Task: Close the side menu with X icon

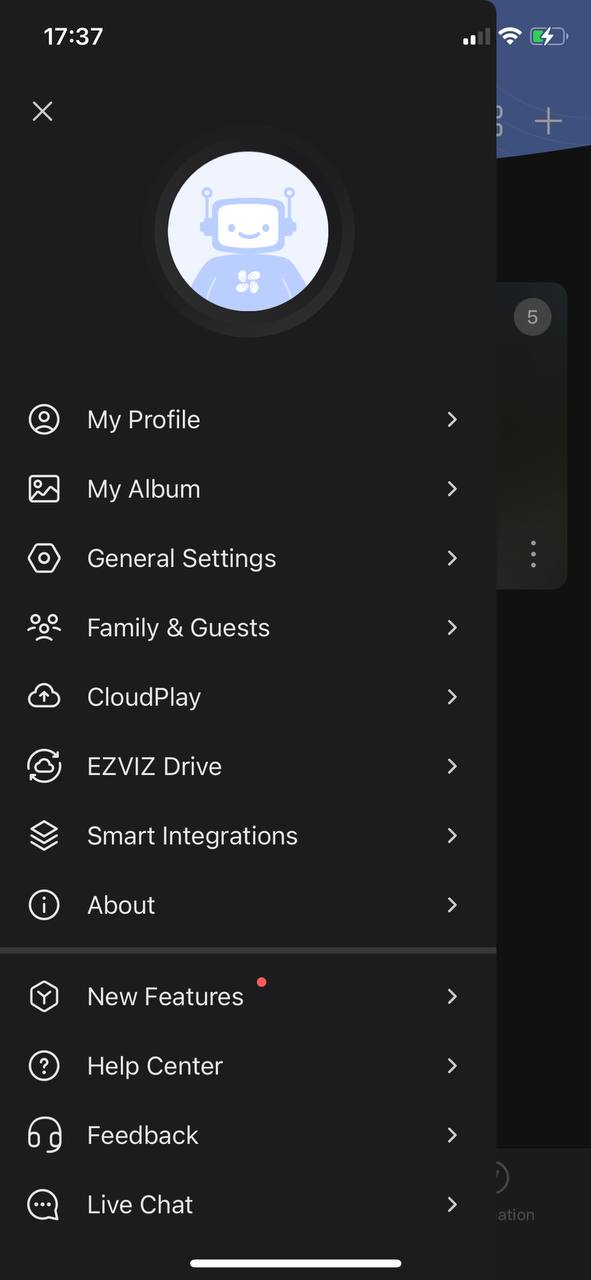Action: click(42, 111)
